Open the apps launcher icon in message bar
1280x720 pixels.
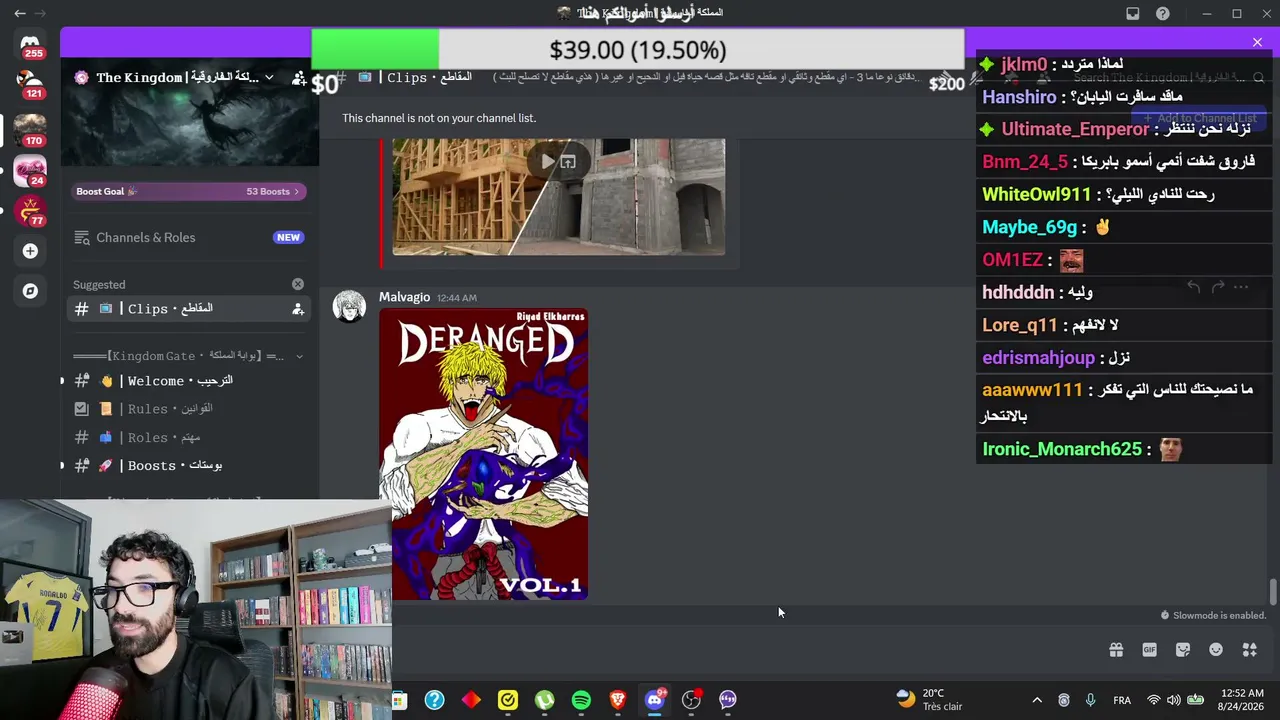pyautogui.click(x=1249, y=650)
